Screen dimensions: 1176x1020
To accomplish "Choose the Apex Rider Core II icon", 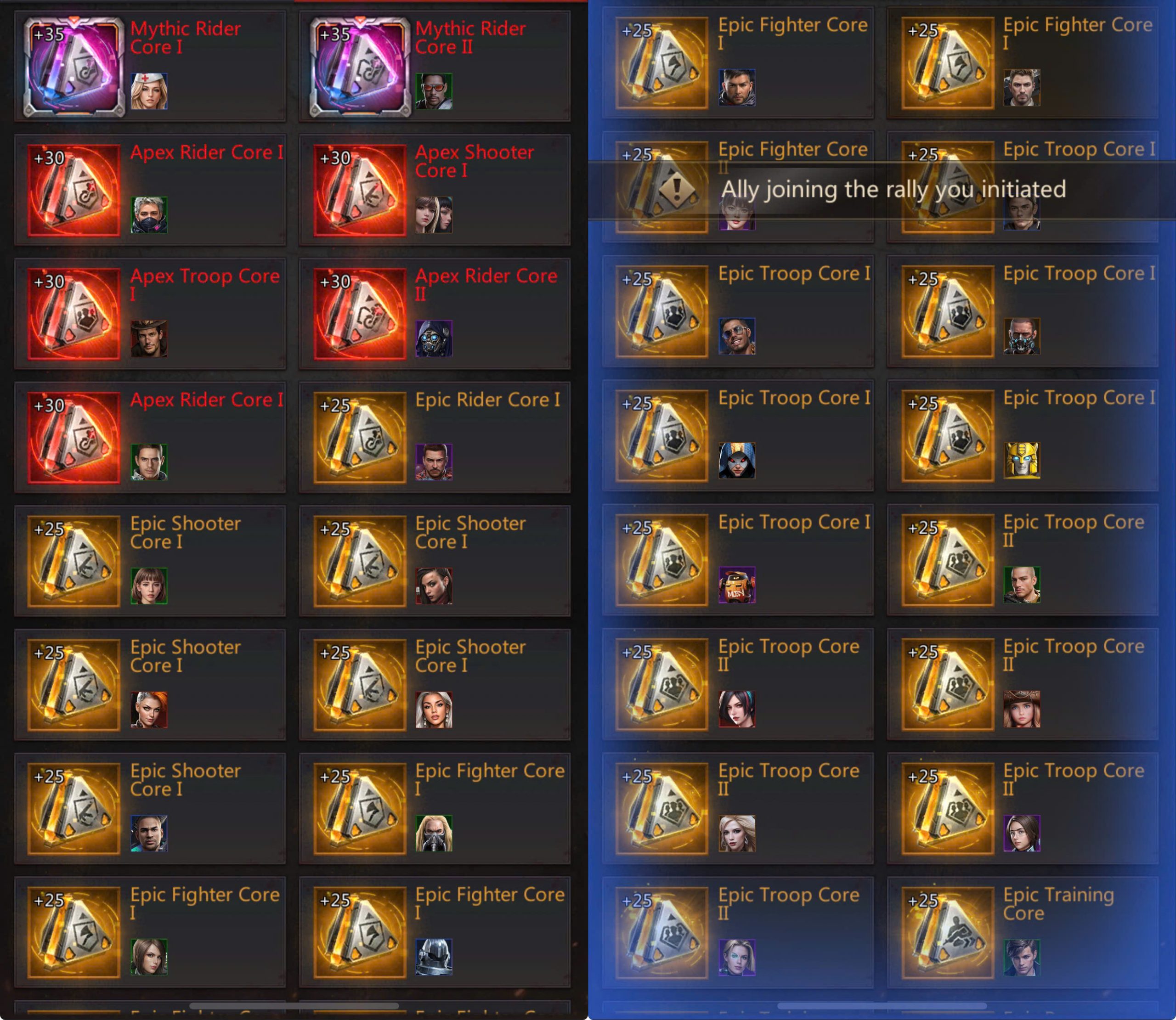I will pyautogui.click(x=360, y=314).
